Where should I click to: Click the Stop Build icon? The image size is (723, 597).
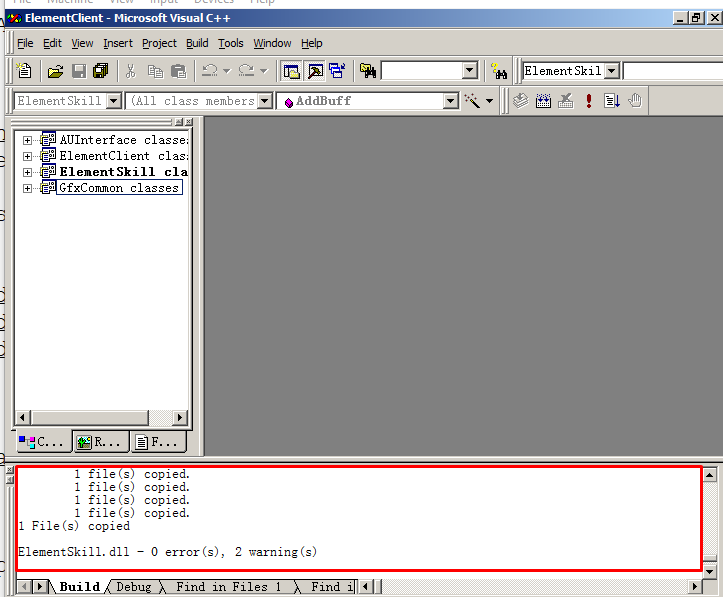pos(566,100)
